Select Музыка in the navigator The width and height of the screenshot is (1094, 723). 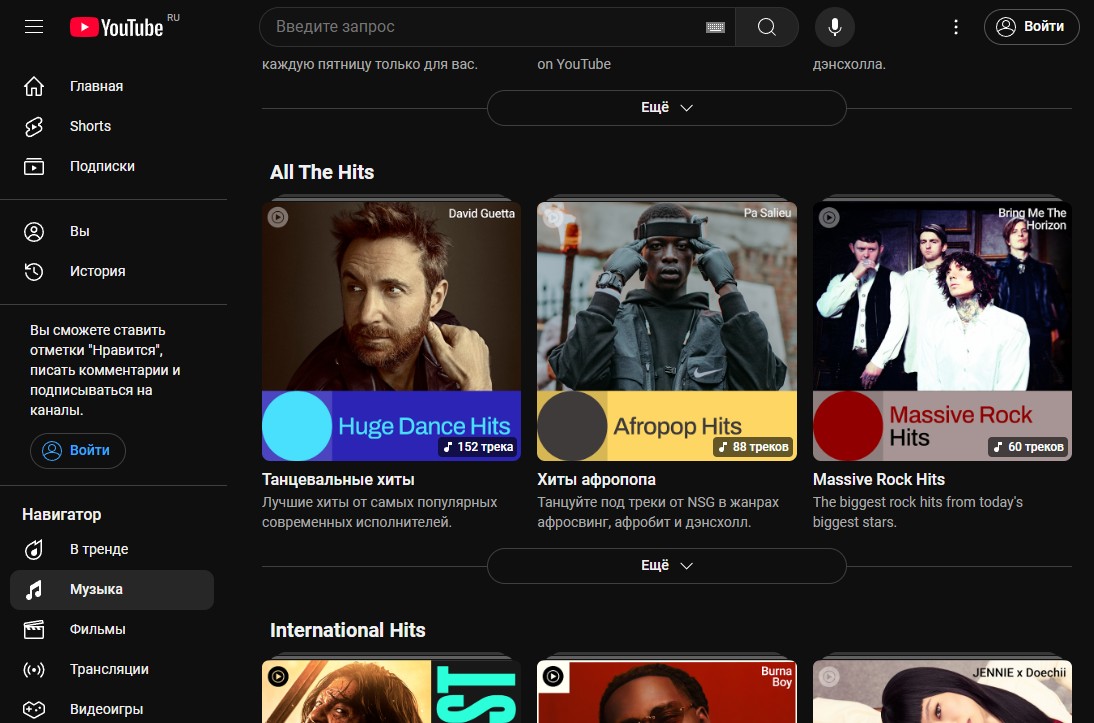pos(96,590)
